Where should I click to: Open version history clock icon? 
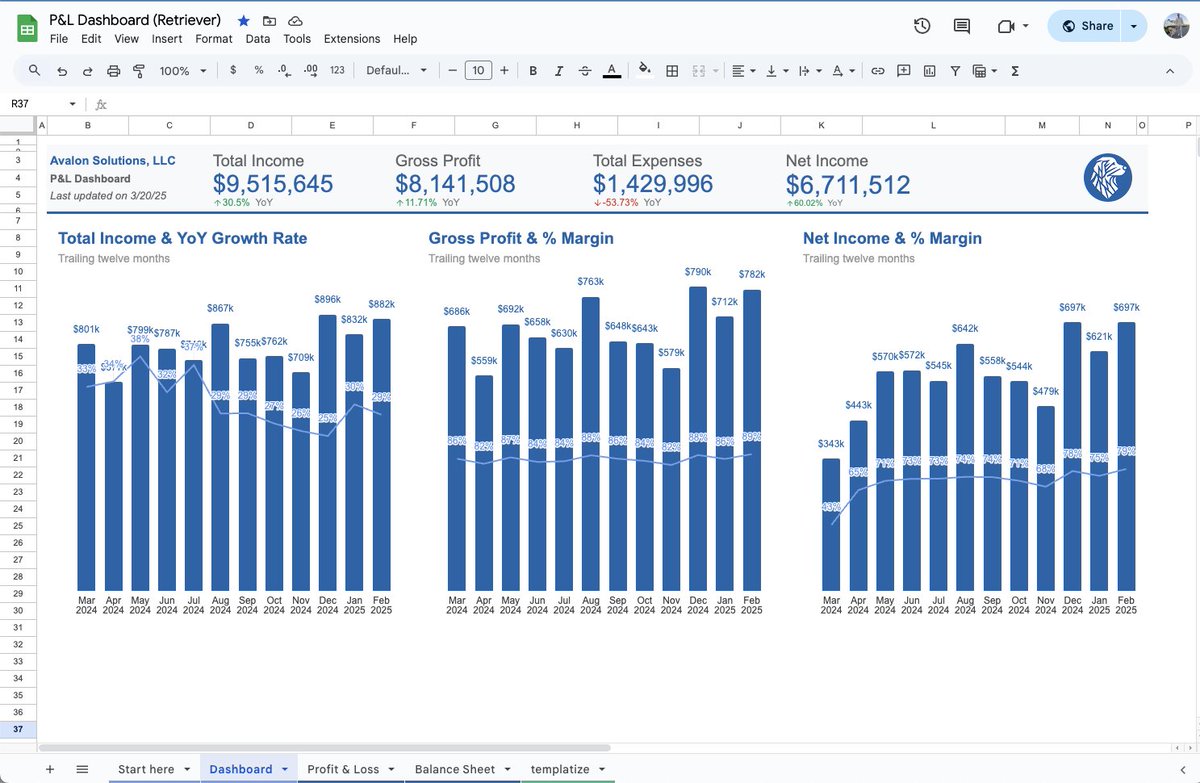pyautogui.click(x=922, y=26)
